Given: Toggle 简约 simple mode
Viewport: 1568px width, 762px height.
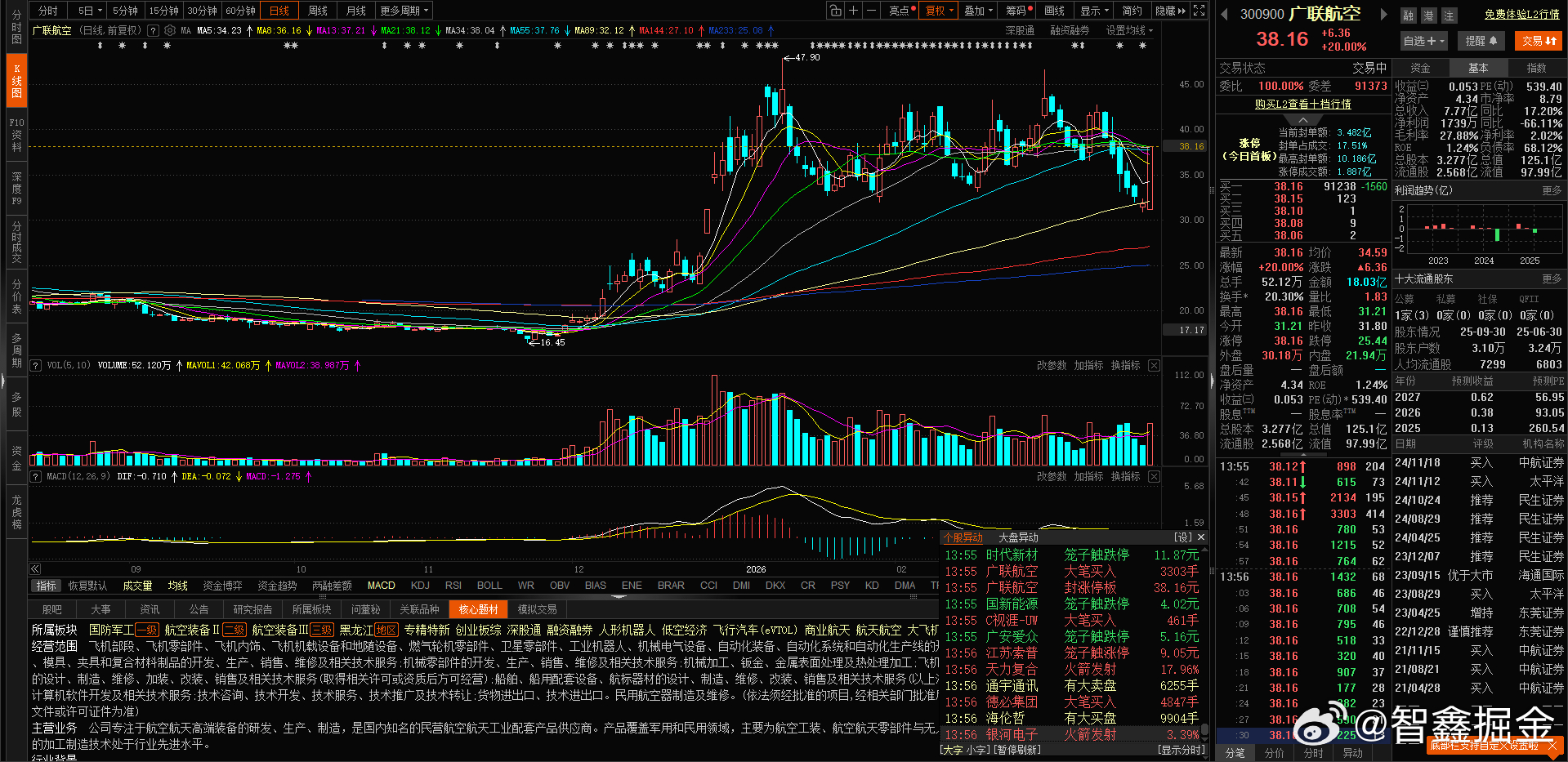Looking at the screenshot, I should (x=1132, y=11).
